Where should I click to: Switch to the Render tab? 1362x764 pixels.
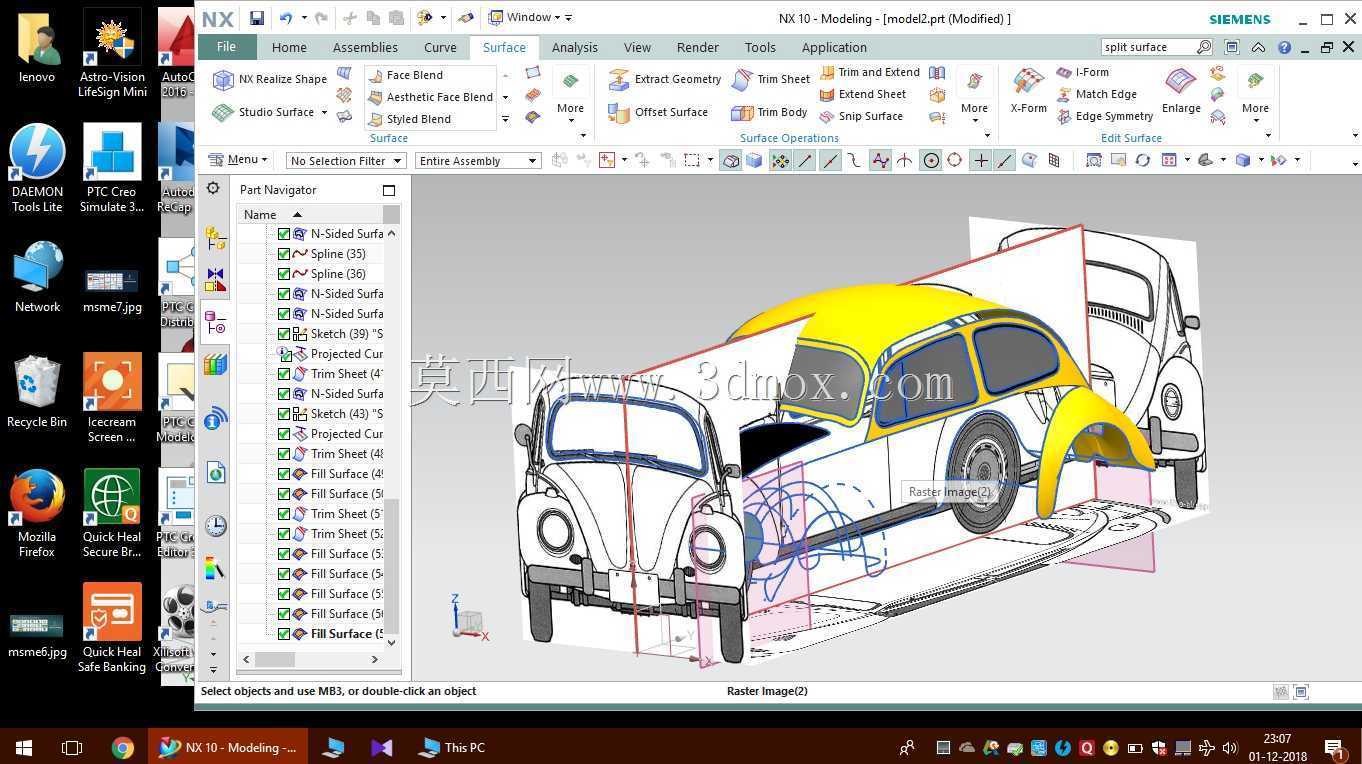tap(698, 47)
